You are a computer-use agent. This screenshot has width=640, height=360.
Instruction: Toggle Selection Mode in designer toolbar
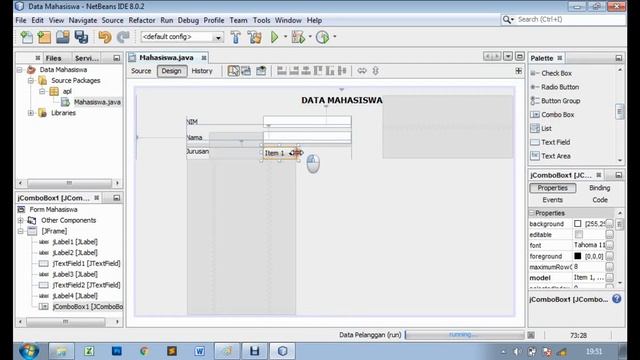coord(233,71)
